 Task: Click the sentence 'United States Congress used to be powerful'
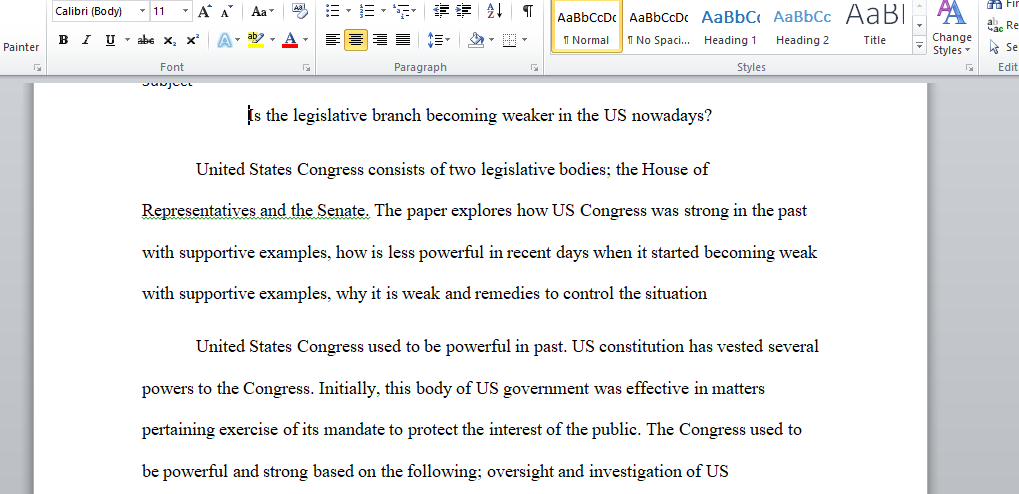click(382, 346)
